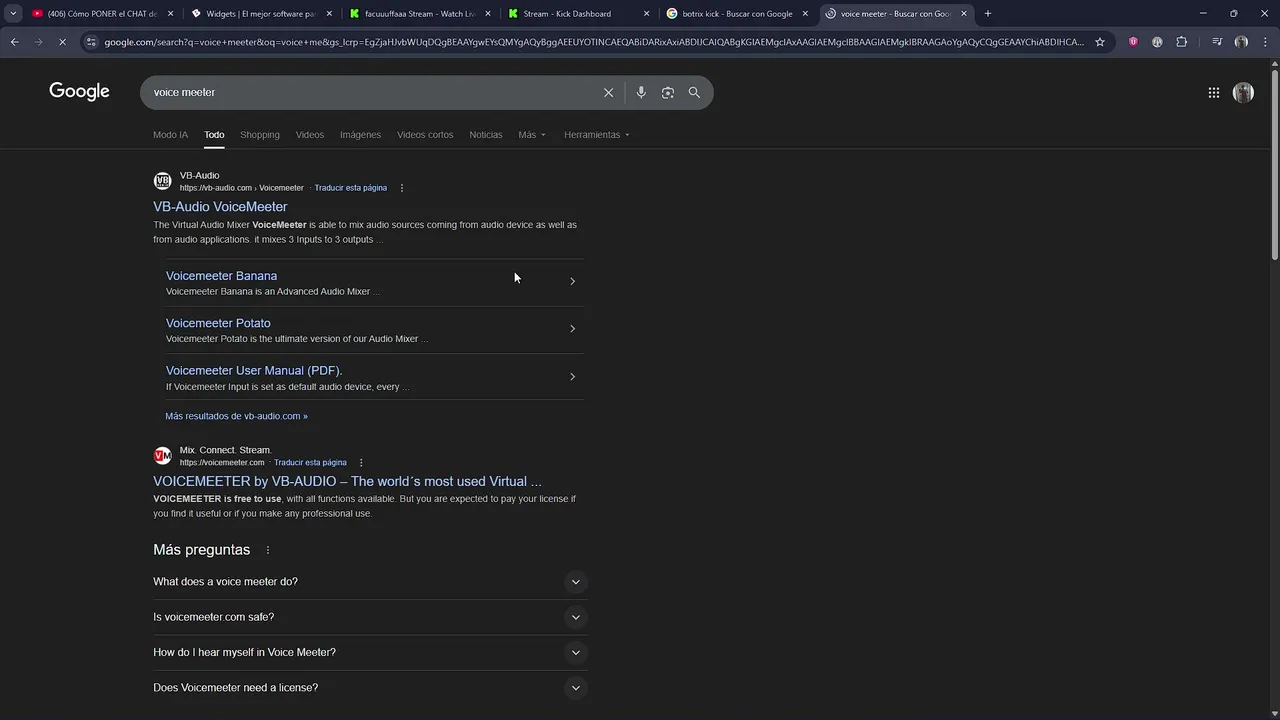
Task: Switch to Noticias results
Action: tap(486, 134)
